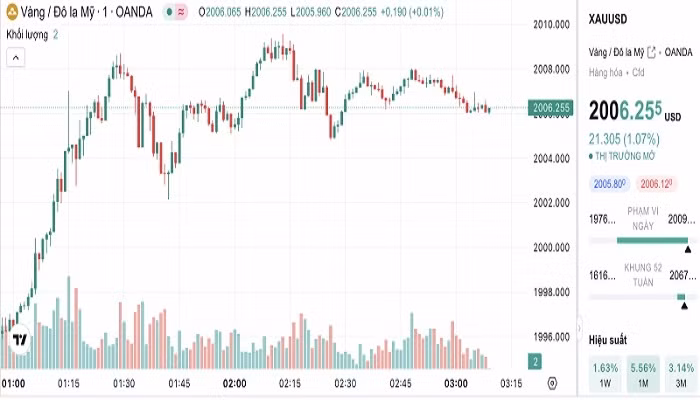This screenshot has width=700, height=400.
Task: Click the XAUUSD symbol title
Action: [x=608, y=19]
